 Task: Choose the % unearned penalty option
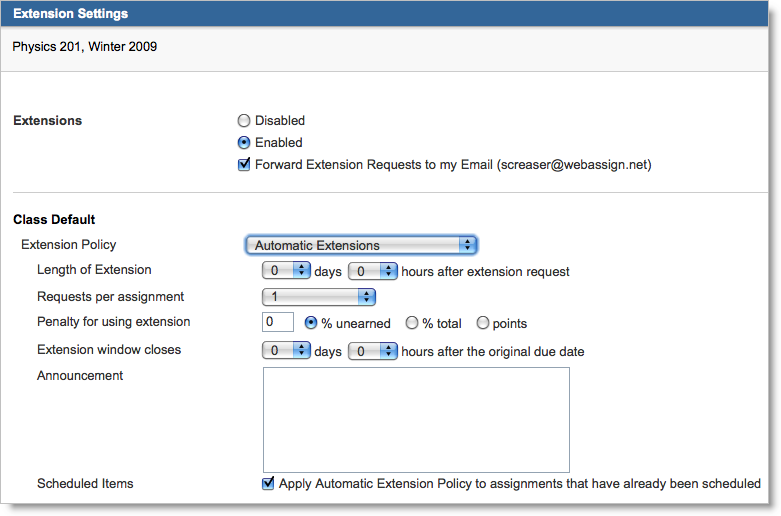click(311, 323)
